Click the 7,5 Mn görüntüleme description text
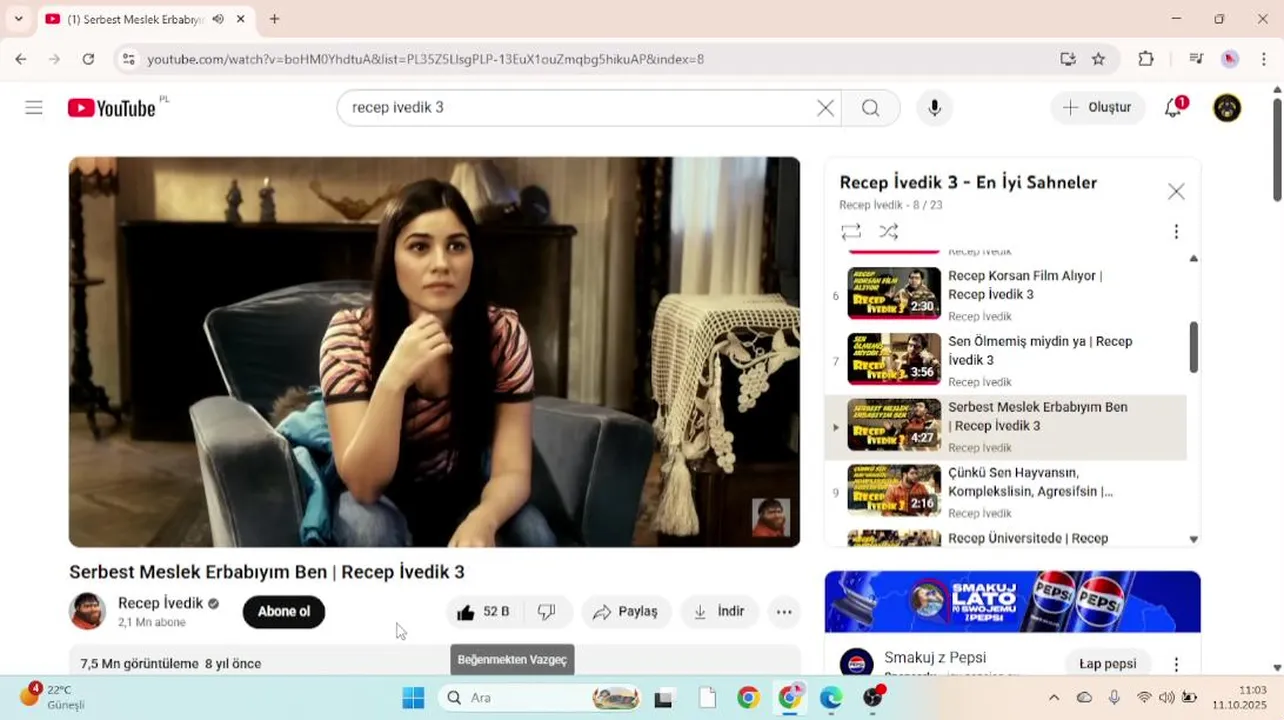The width and height of the screenshot is (1284, 720). click(x=170, y=664)
